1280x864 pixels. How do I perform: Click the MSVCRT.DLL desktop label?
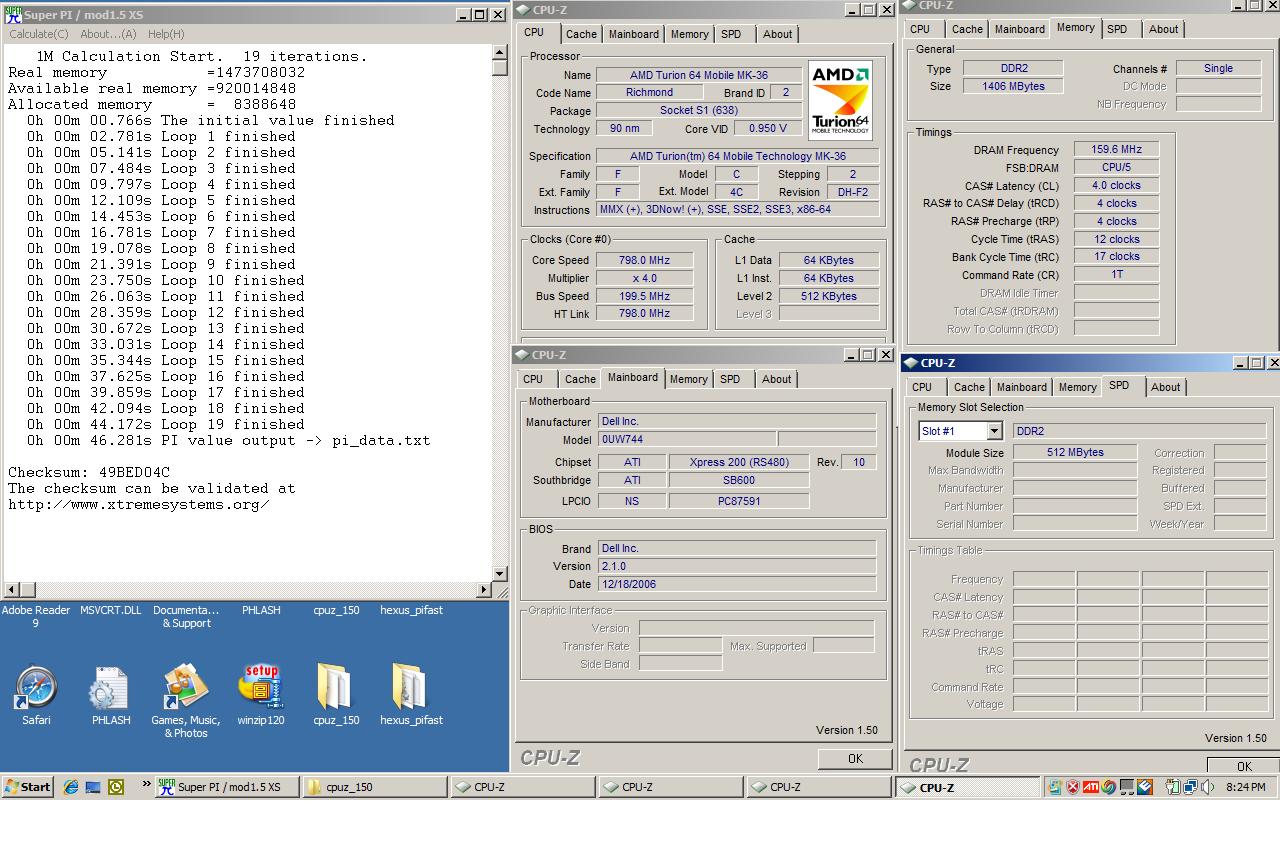110,610
